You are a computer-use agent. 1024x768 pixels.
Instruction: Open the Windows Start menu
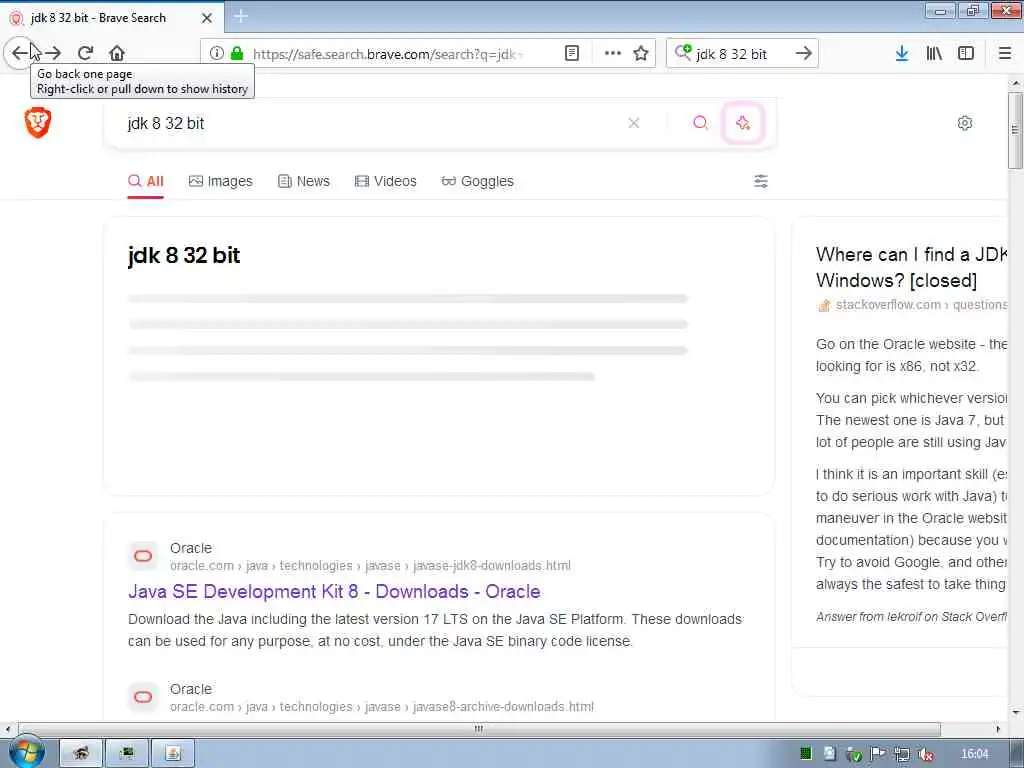26,752
